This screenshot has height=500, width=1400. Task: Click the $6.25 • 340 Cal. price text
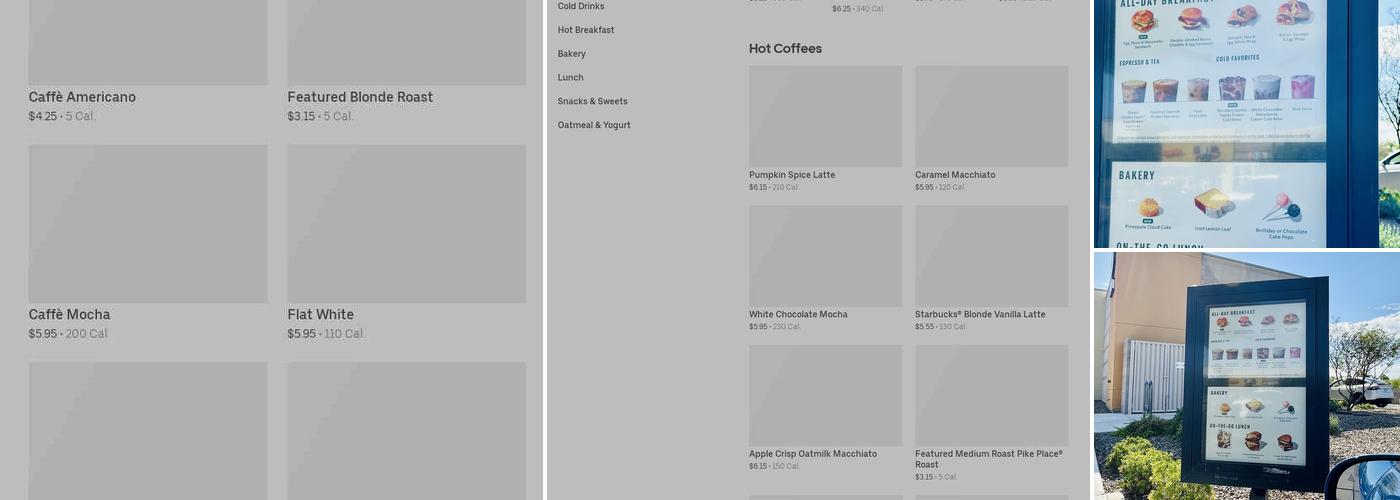[x=858, y=9]
